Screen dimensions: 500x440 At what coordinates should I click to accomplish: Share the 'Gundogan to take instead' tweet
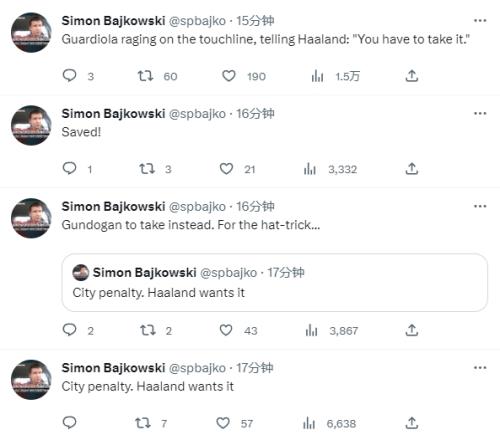[412, 330]
